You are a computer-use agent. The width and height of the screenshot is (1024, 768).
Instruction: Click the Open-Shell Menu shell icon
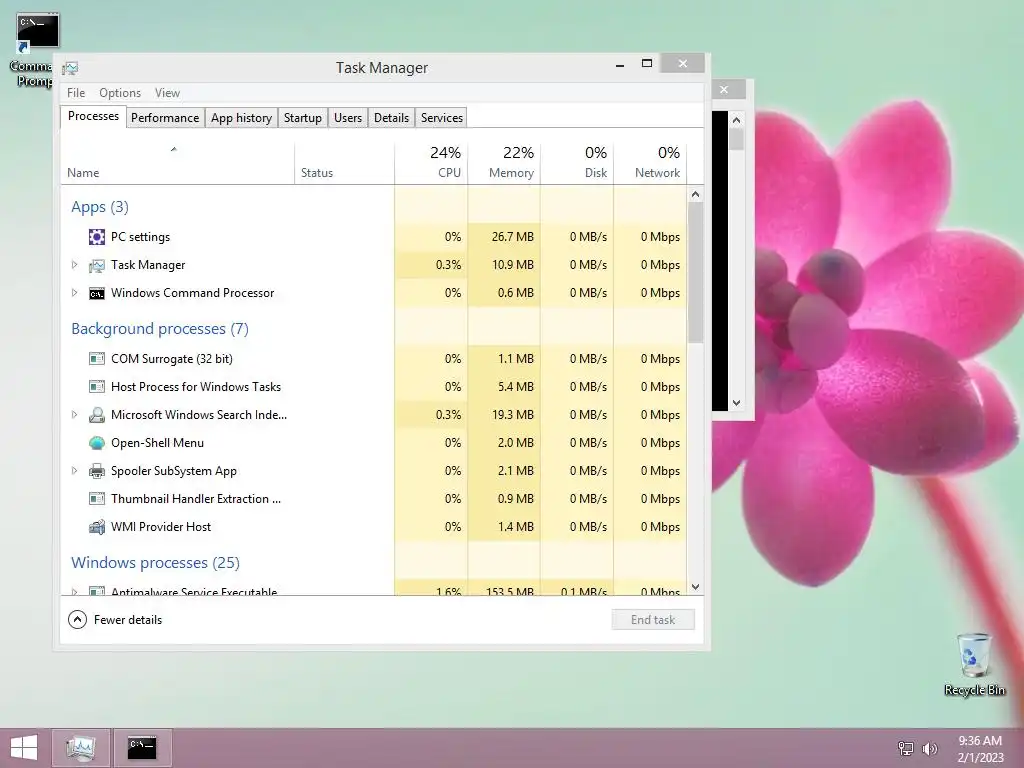97,443
